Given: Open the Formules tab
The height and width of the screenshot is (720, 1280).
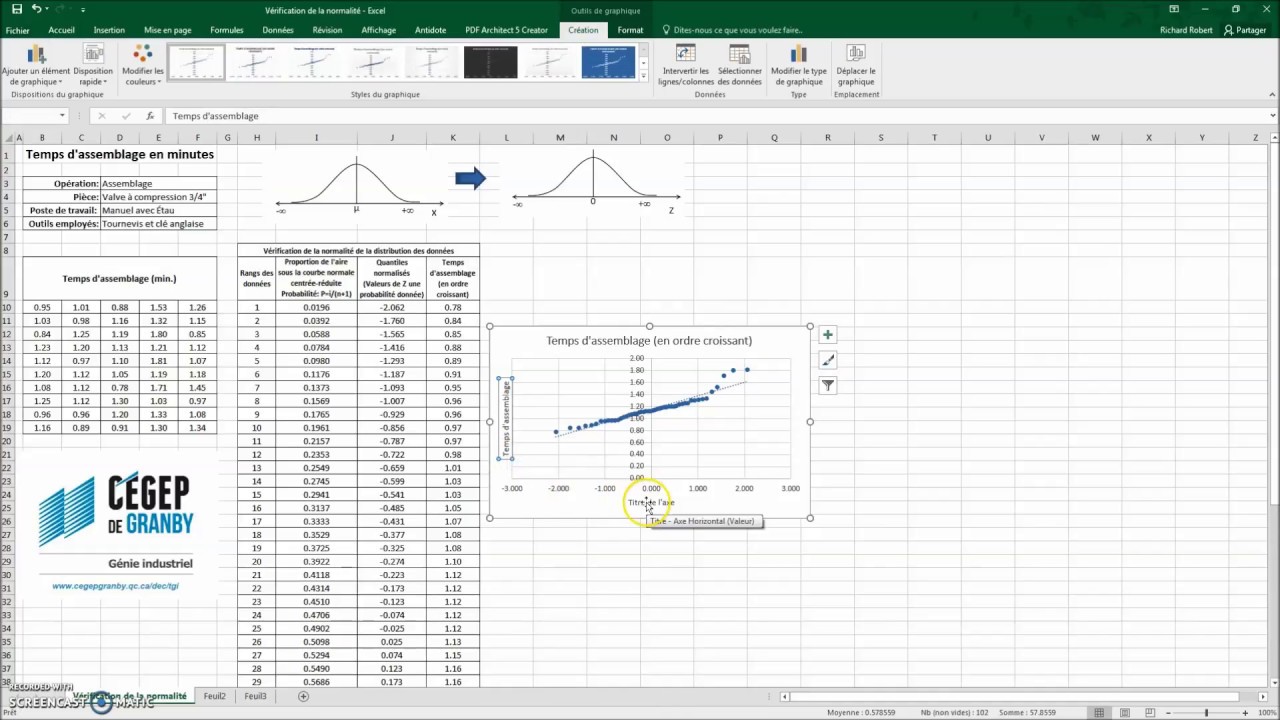Looking at the screenshot, I should 227,30.
